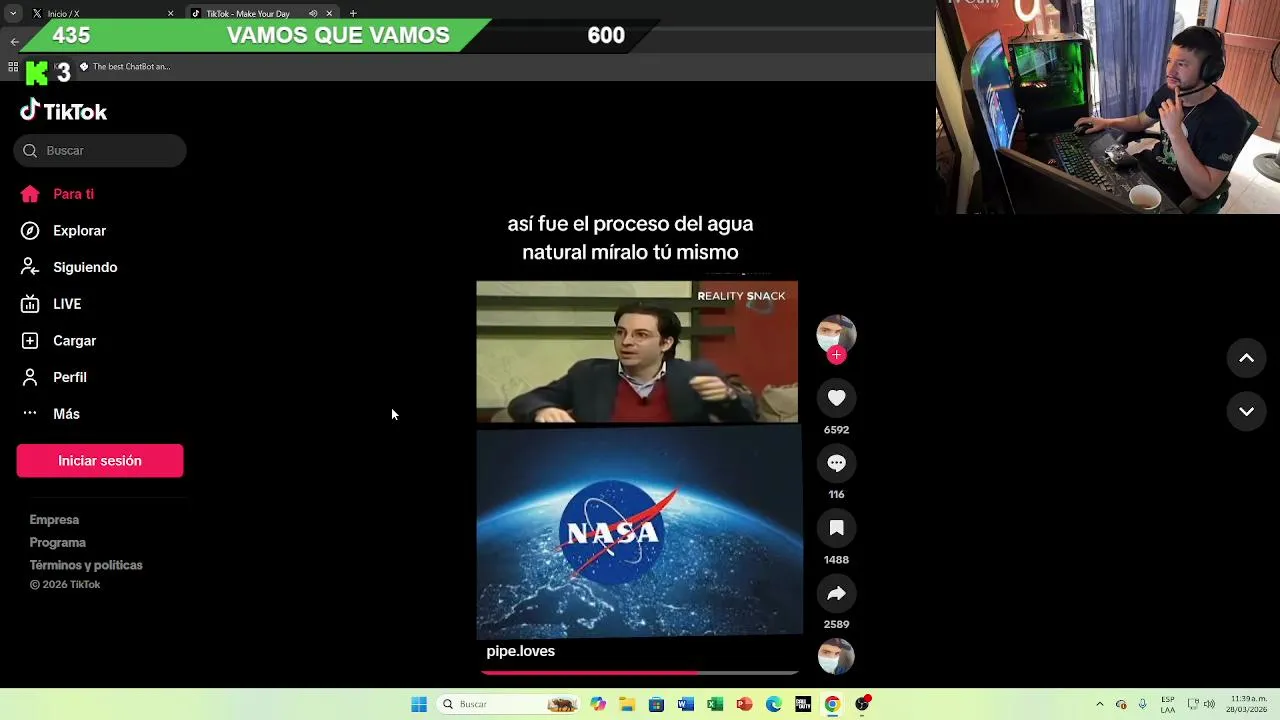Seek using the red video progress bar
1280x720 pixels.
pos(640,672)
